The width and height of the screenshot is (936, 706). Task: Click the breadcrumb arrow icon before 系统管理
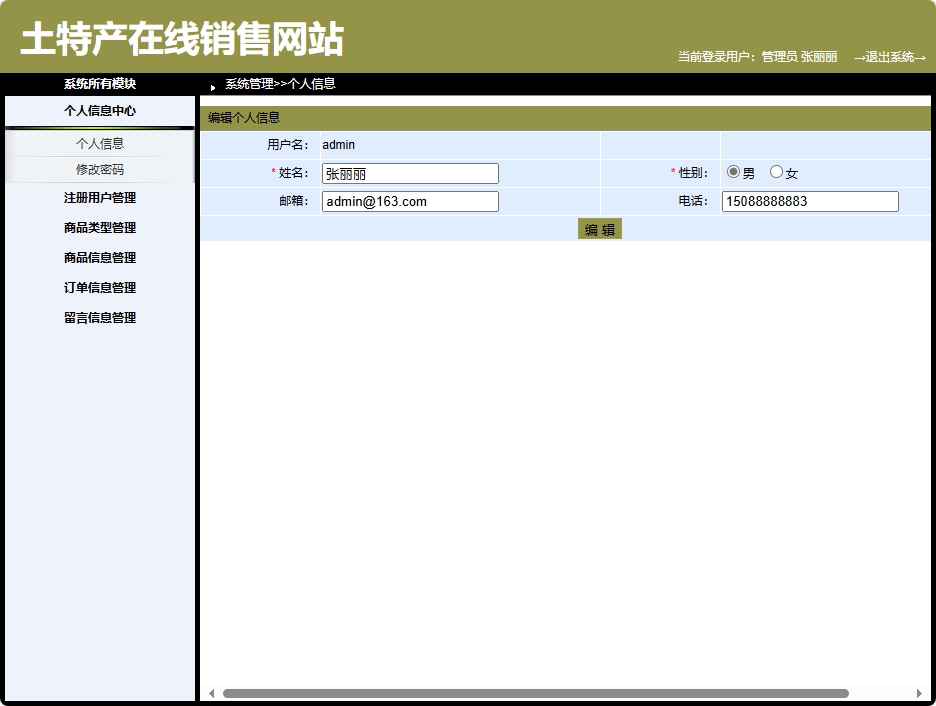coord(211,85)
